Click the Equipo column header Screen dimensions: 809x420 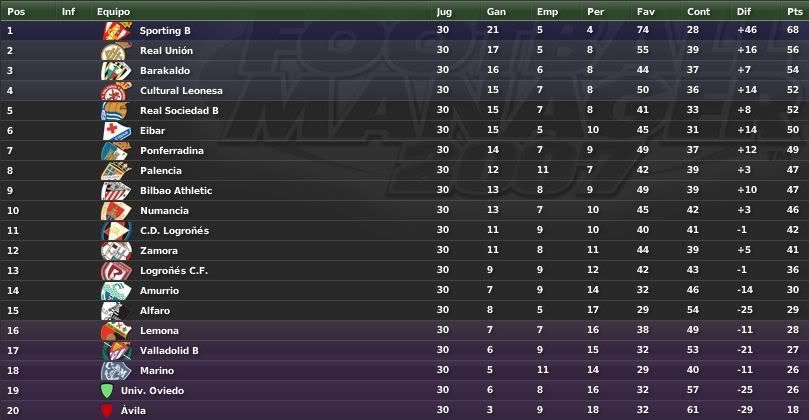(x=114, y=12)
